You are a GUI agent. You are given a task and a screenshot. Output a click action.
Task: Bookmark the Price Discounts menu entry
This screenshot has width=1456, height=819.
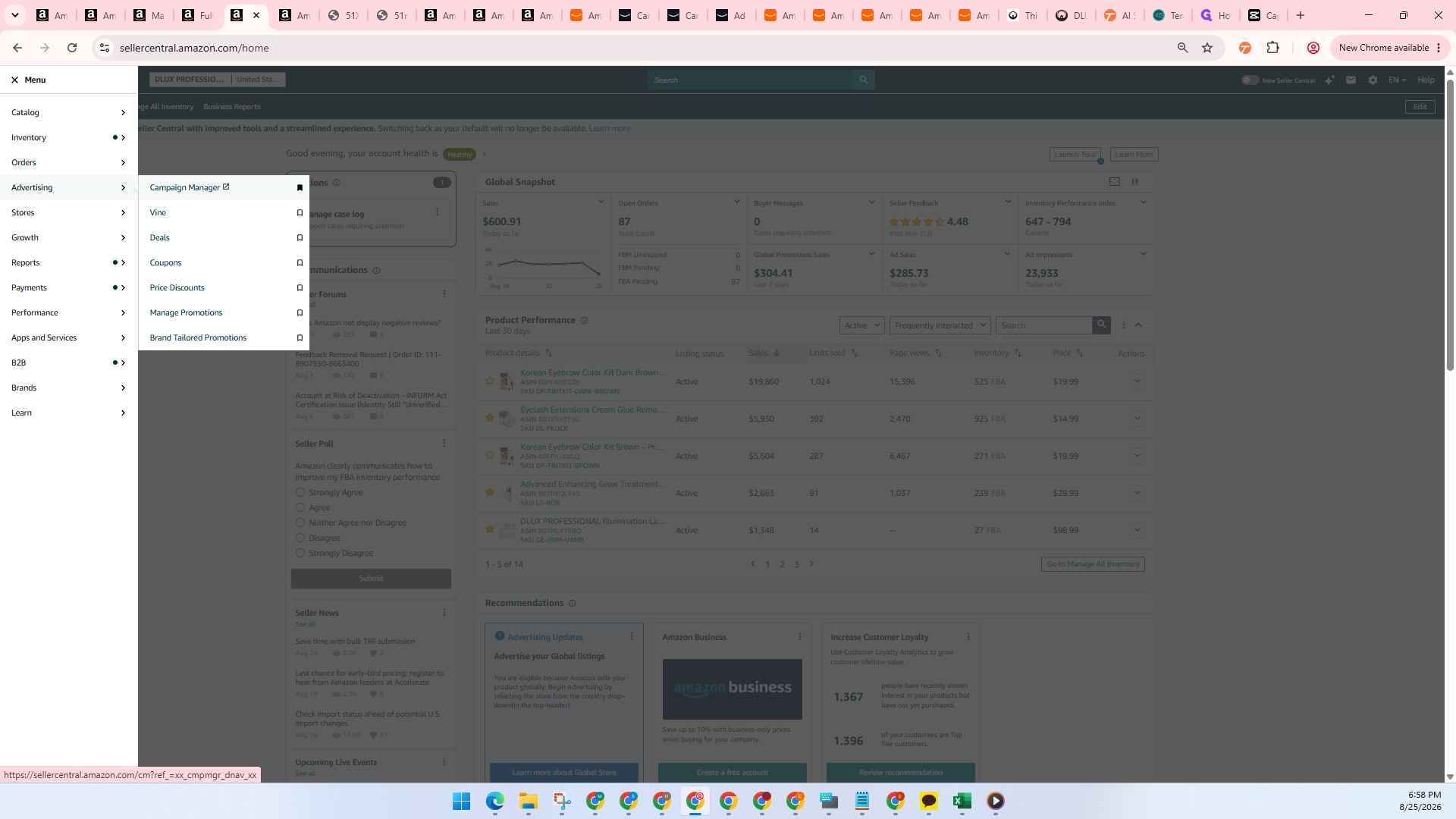pos(300,287)
